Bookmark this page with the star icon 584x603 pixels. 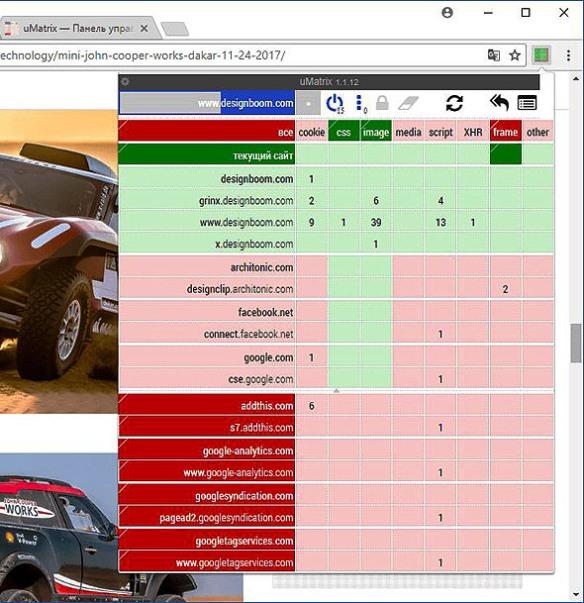click(x=515, y=55)
